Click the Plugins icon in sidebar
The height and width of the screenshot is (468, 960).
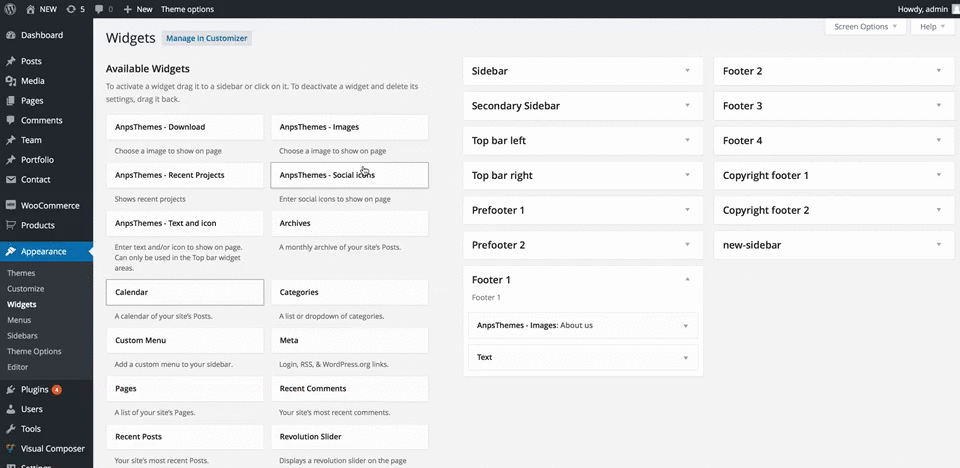[10, 390]
